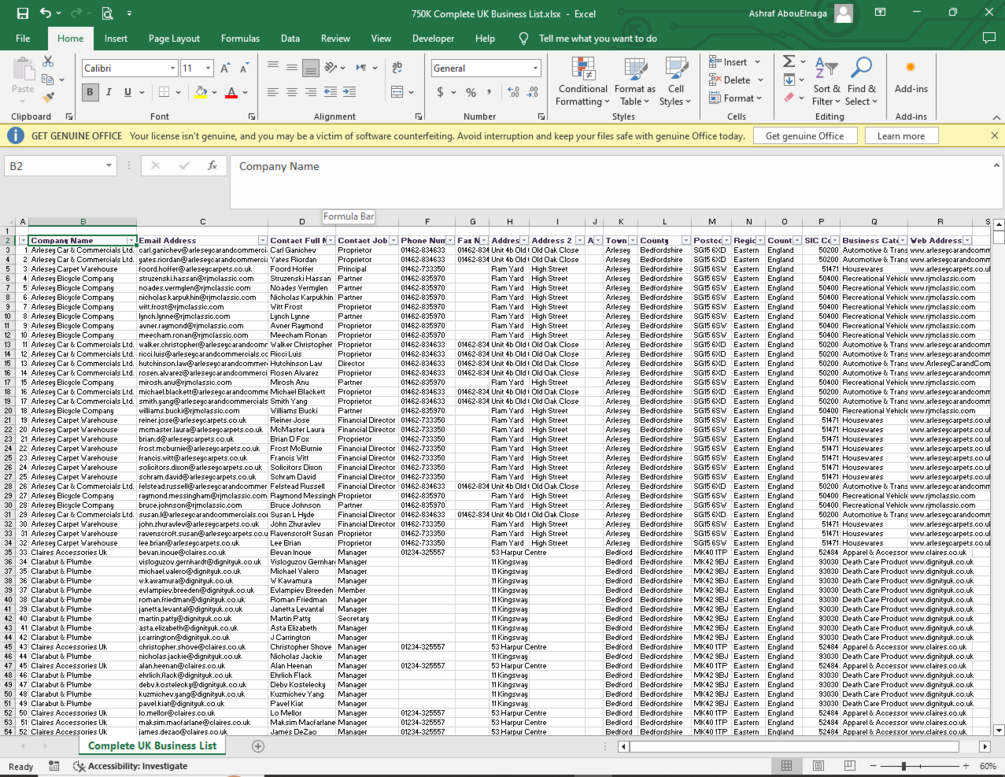Switch to the Formulas tab
Screen dimensions: 1005x777
coord(240,38)
